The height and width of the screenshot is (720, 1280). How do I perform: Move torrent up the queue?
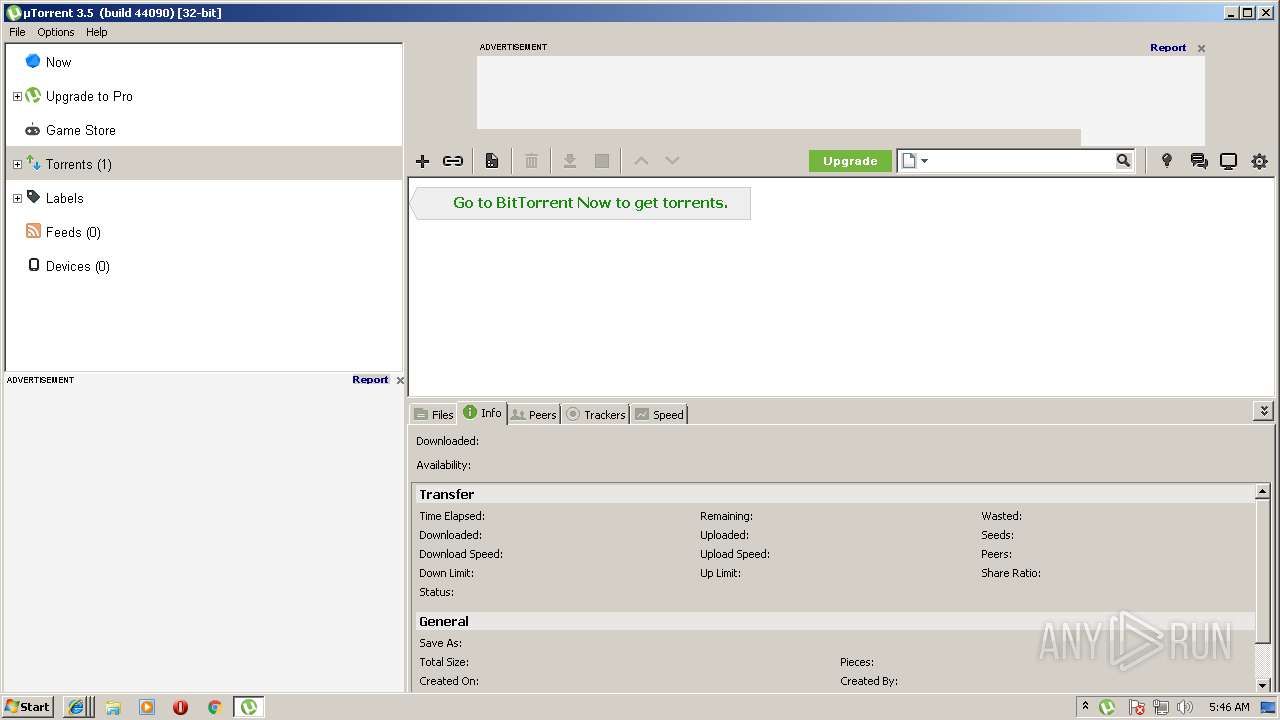[642, 161]
